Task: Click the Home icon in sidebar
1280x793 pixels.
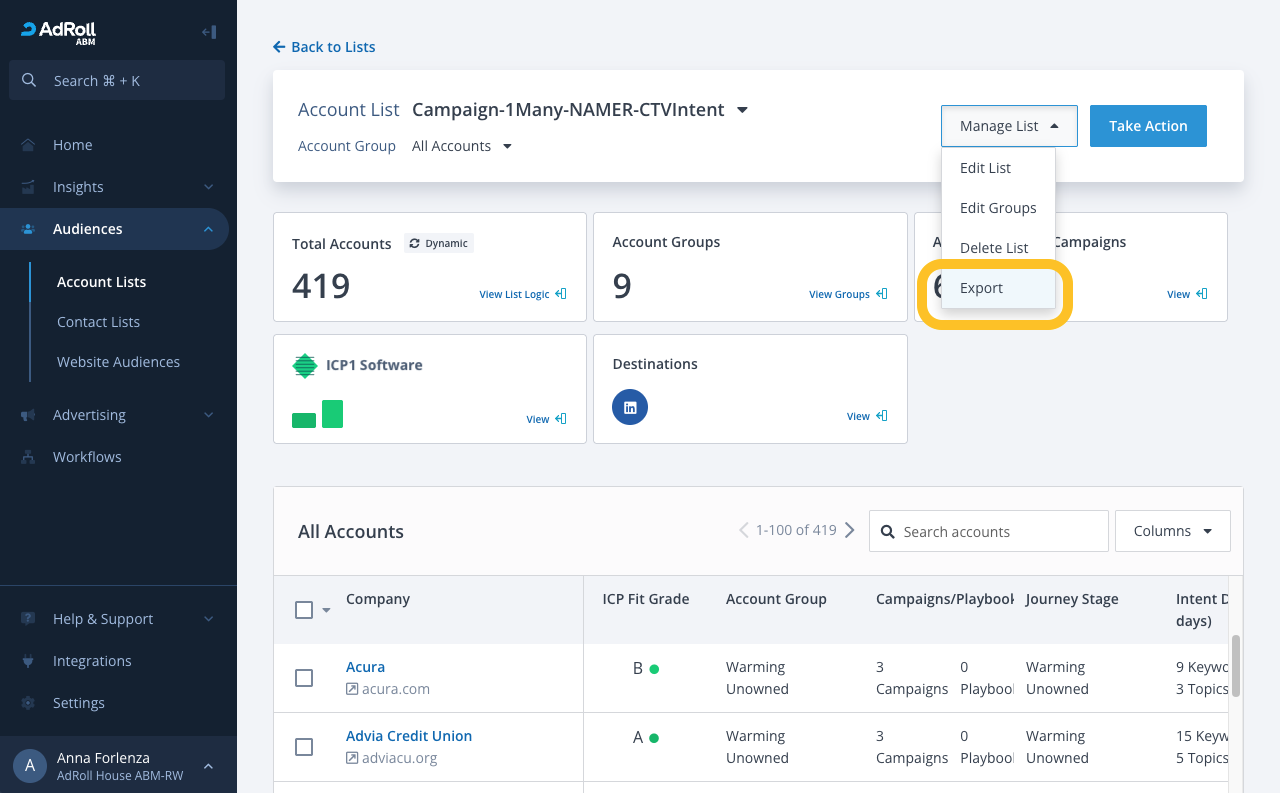Action: [x=29, y=145]
